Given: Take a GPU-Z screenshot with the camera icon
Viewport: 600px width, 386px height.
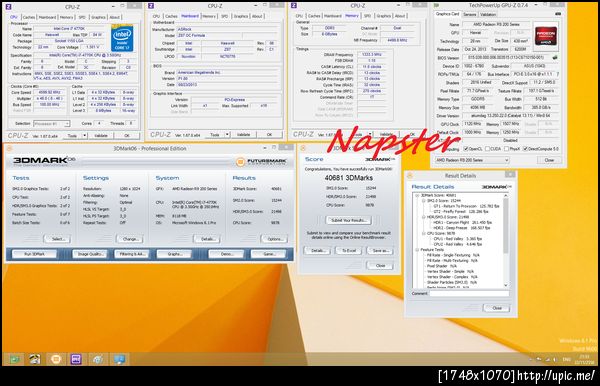Looking at the screenshot, I should point(558,14).
